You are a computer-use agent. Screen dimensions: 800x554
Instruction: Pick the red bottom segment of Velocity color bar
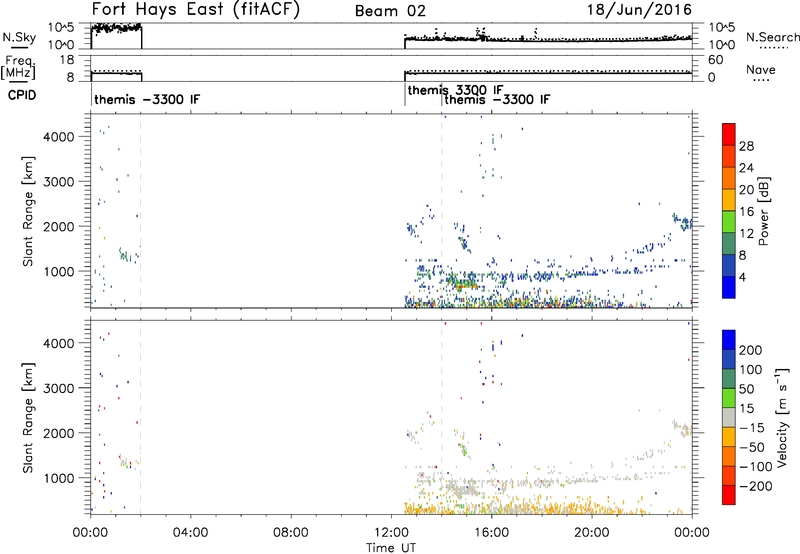(x=729, y=495)
